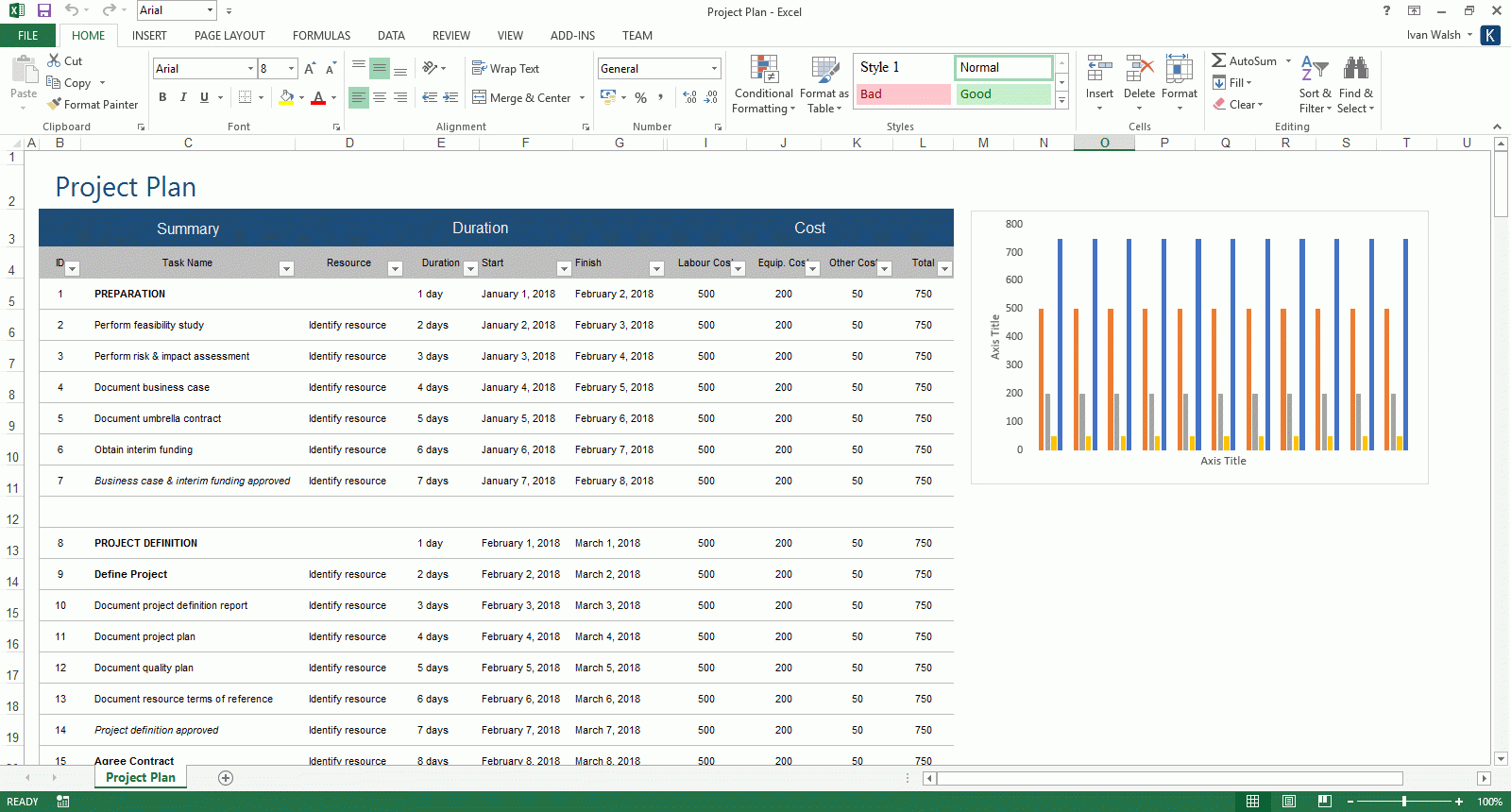
Task: Click the Insert cells icon
Action: click(x=1099, y=69)
